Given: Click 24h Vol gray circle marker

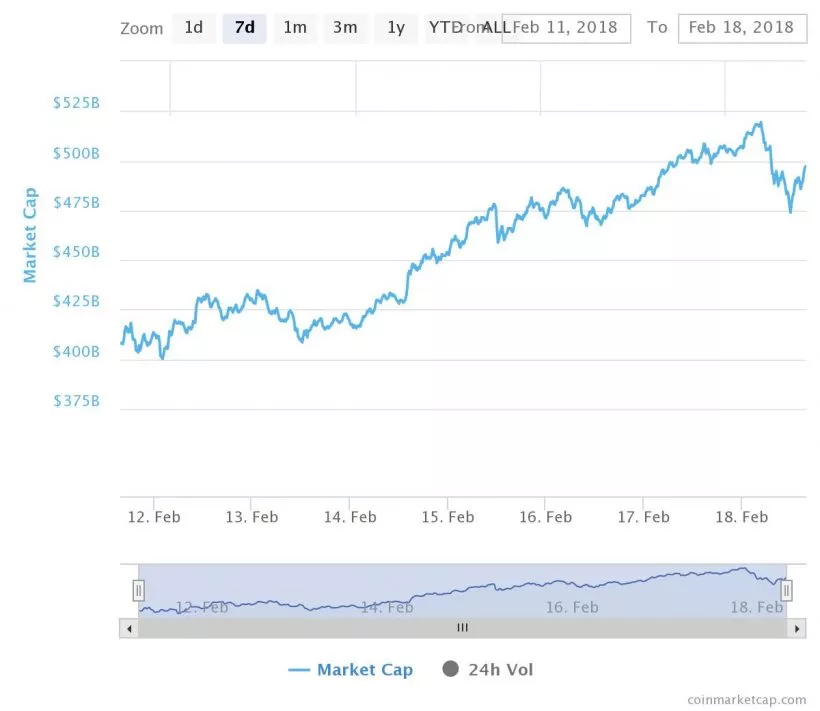Looking at the screenshot, I should coord(451,669).
